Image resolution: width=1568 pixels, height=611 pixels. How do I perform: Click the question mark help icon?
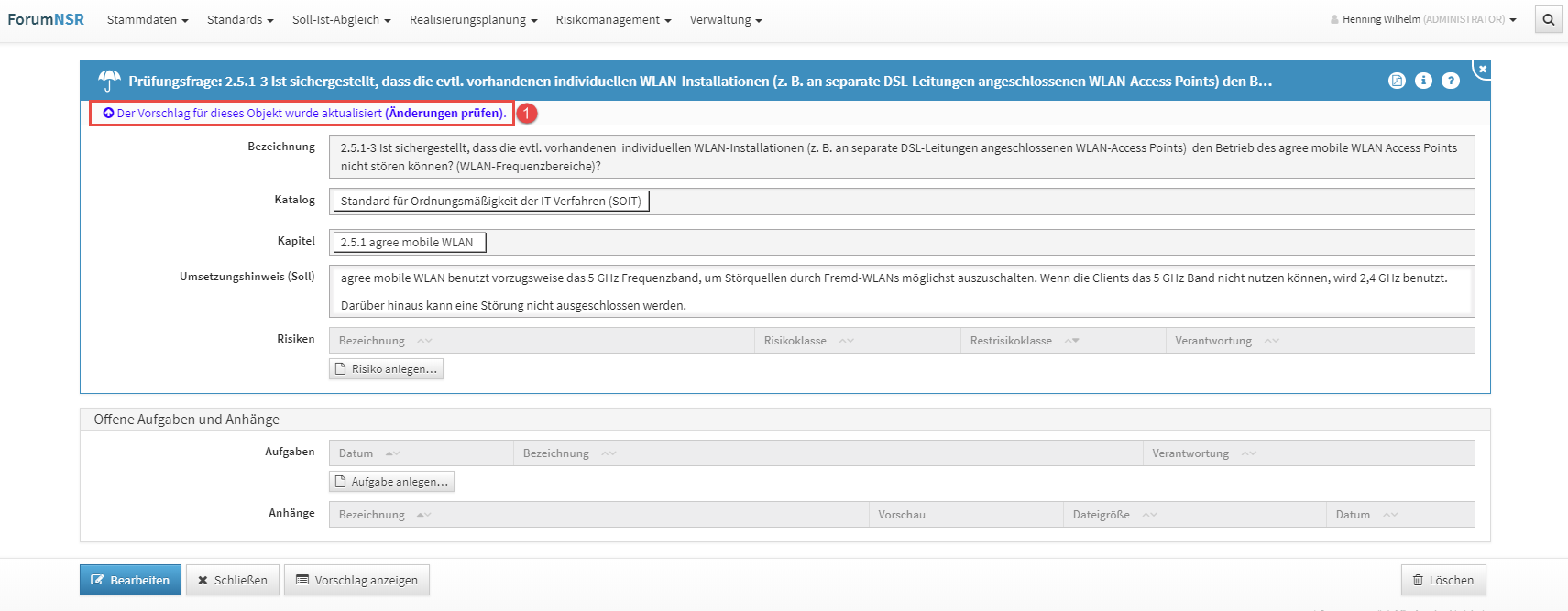1450,81
